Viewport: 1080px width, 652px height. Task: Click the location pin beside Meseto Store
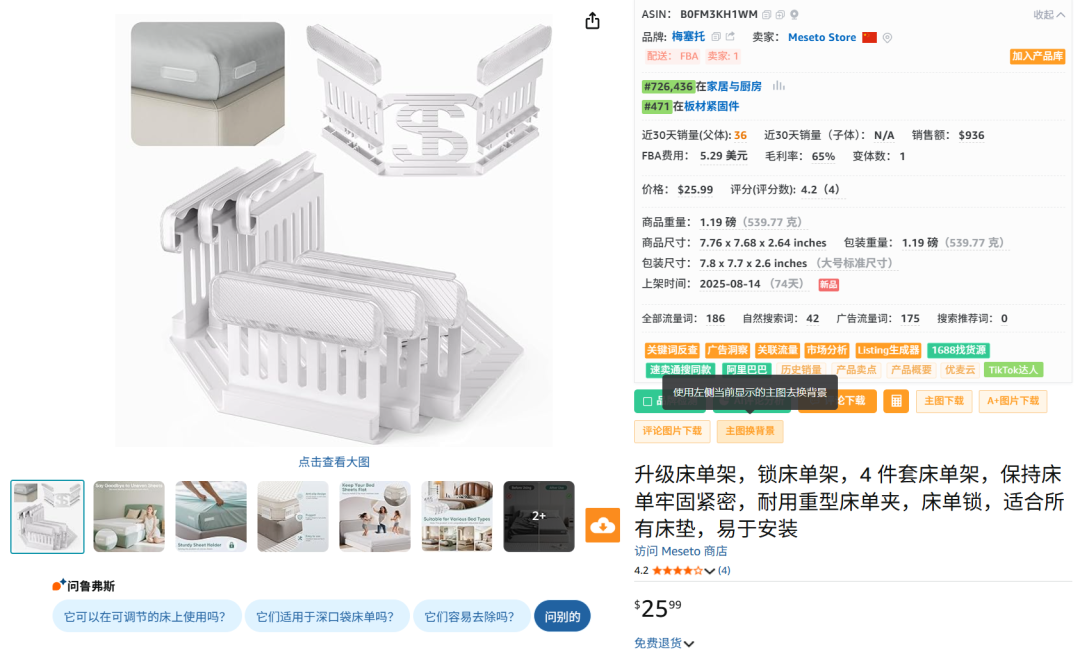click(887, 38)
